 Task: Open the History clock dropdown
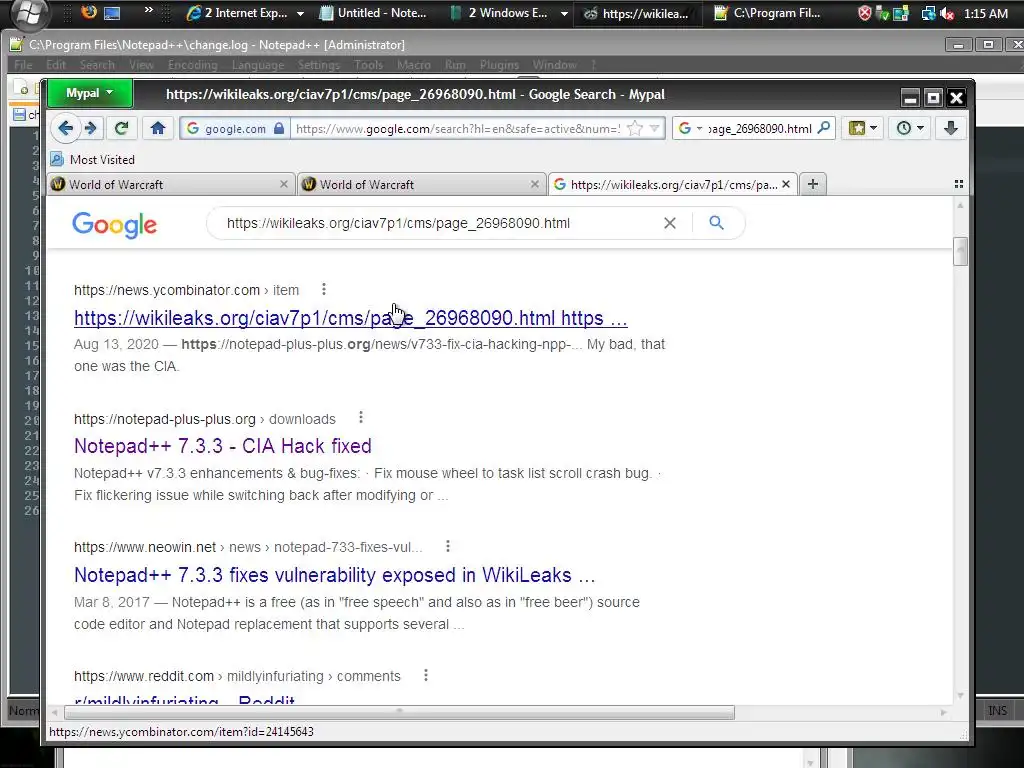(x=909, y=128)
